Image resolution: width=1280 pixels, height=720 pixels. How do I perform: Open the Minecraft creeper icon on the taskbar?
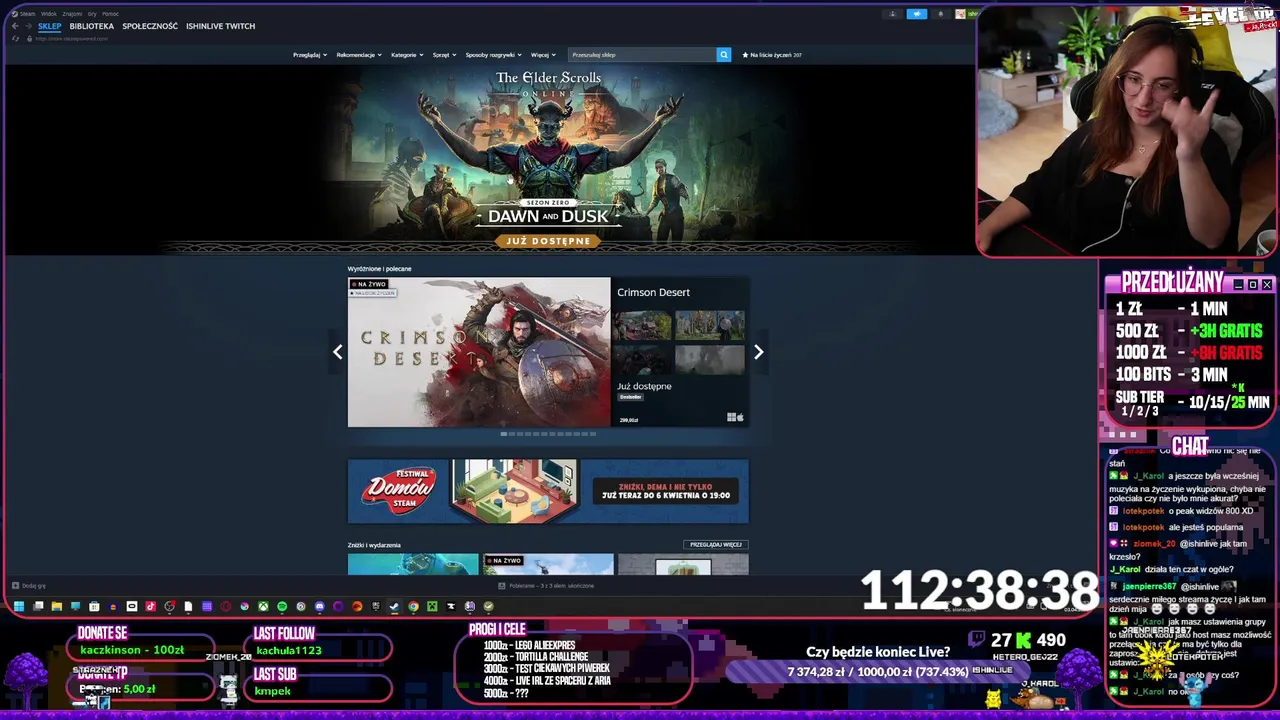[432, 606]
